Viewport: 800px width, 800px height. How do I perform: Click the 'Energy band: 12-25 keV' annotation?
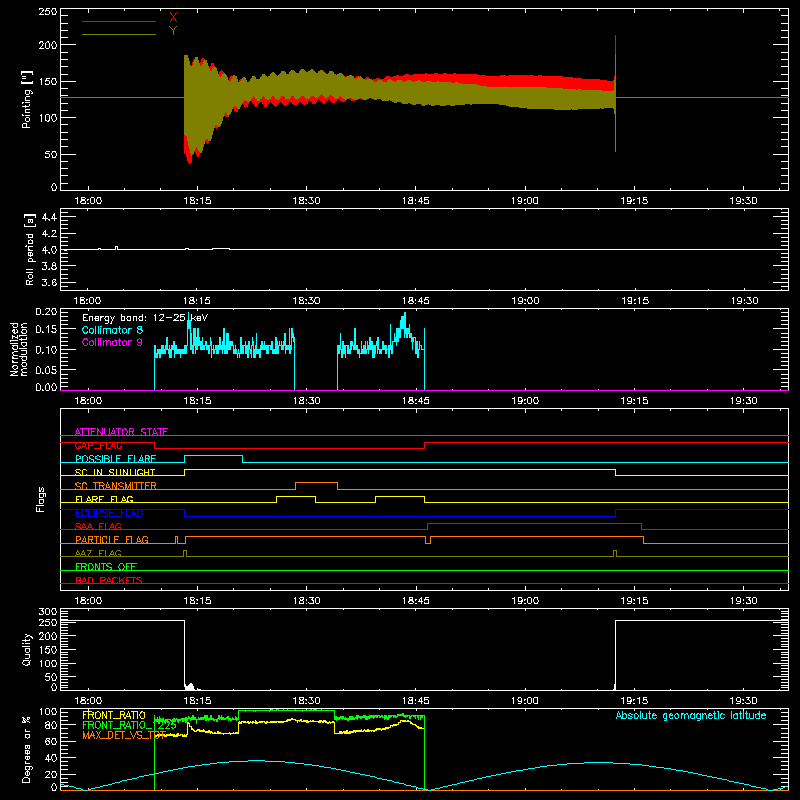(145, 318)
